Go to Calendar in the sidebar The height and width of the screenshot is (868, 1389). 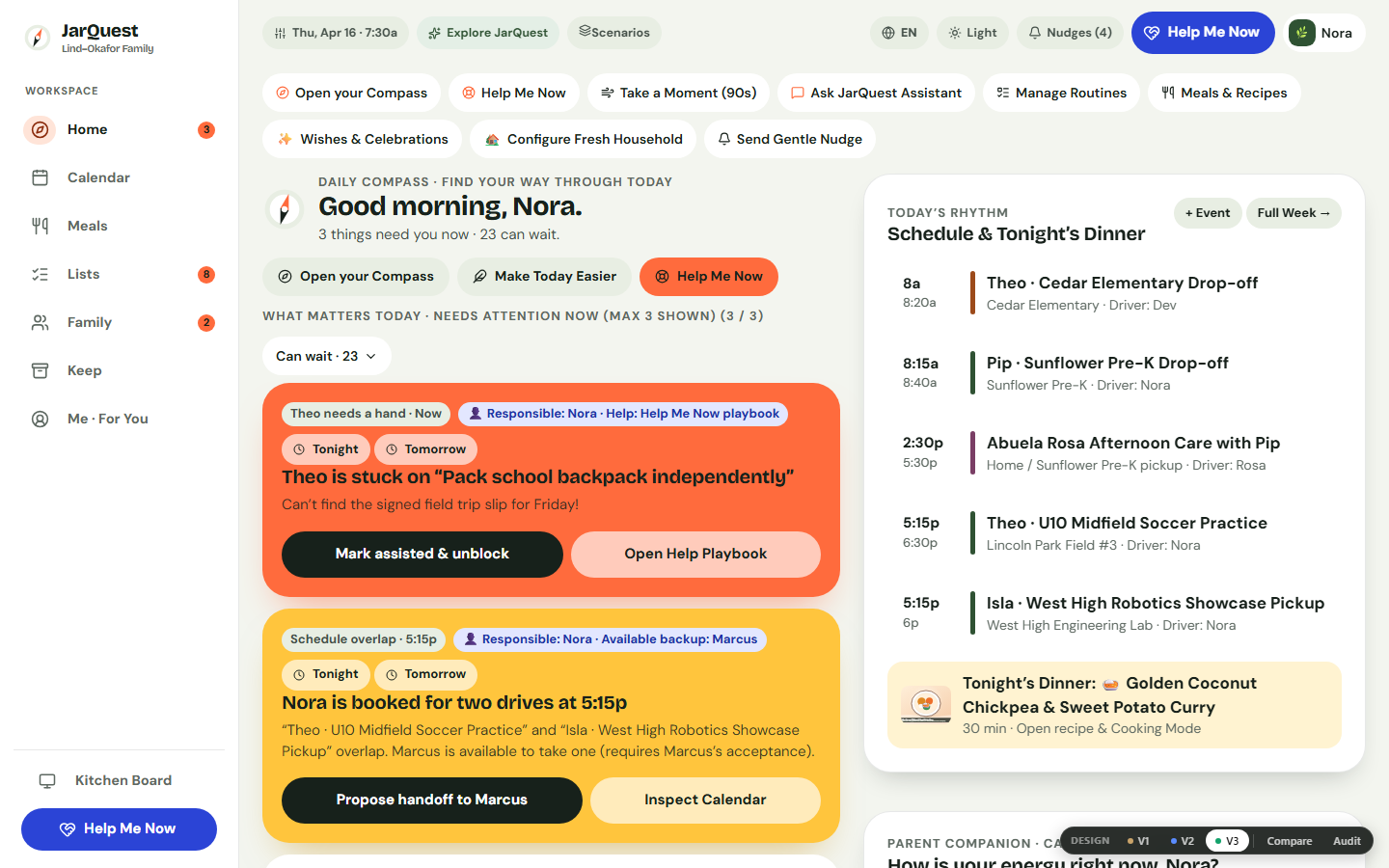(119, 177)
